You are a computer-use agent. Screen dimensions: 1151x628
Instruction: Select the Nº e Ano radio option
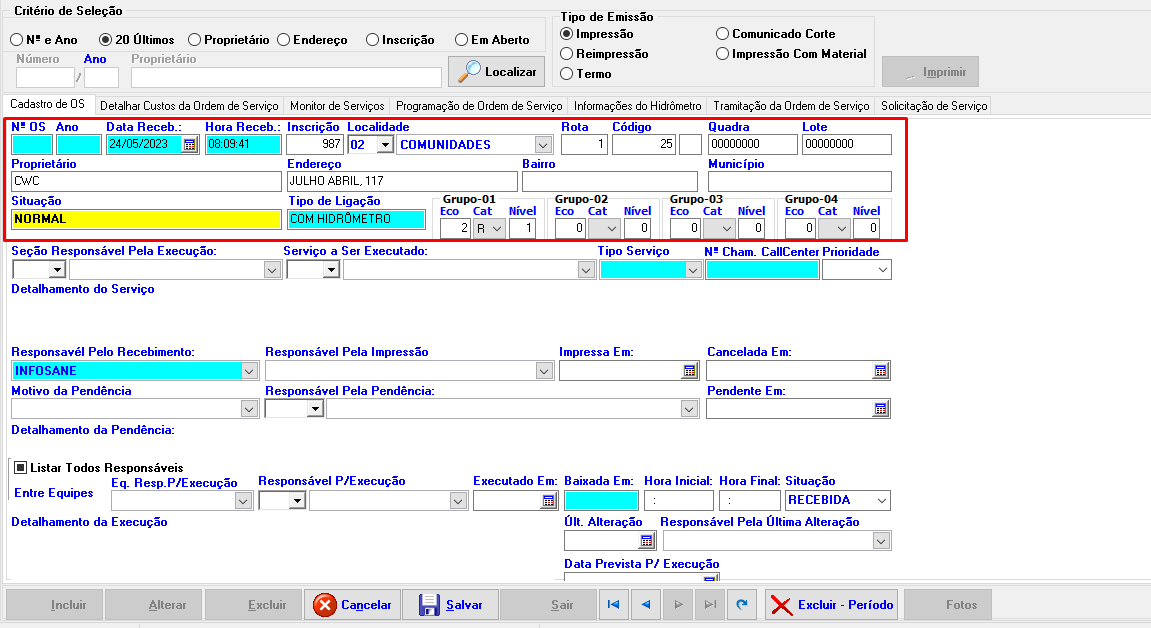coord(17,40)
